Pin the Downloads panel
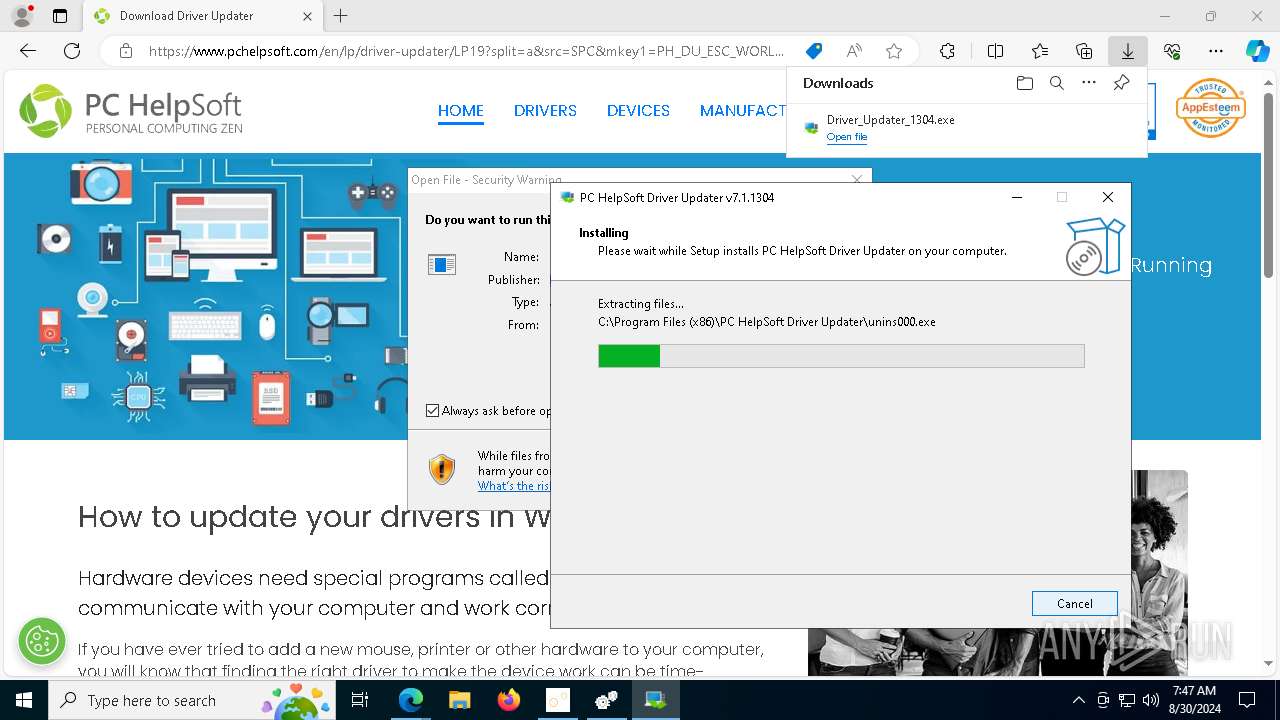The height and width of the screenshot is (720, 1280). point(1121,83)
